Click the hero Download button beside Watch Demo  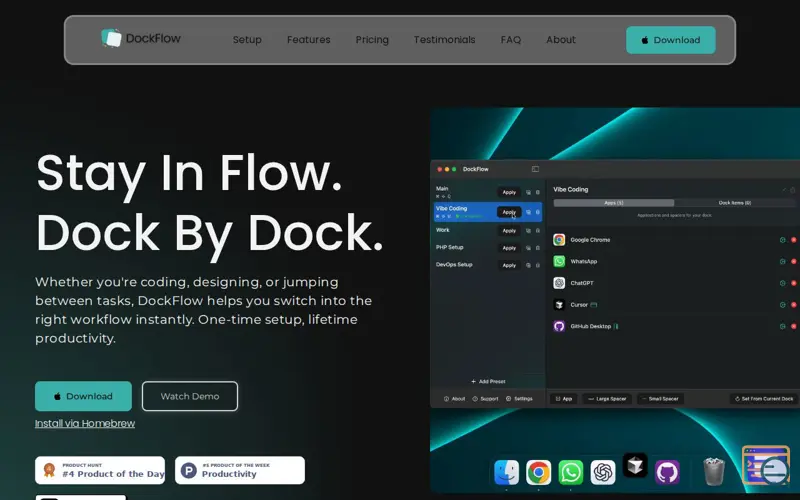[83, 396]
